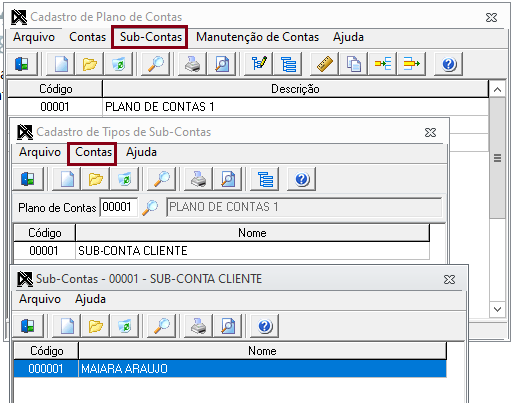Click the magnifier lookup beside Plano de Contas field

pos(150,207)
